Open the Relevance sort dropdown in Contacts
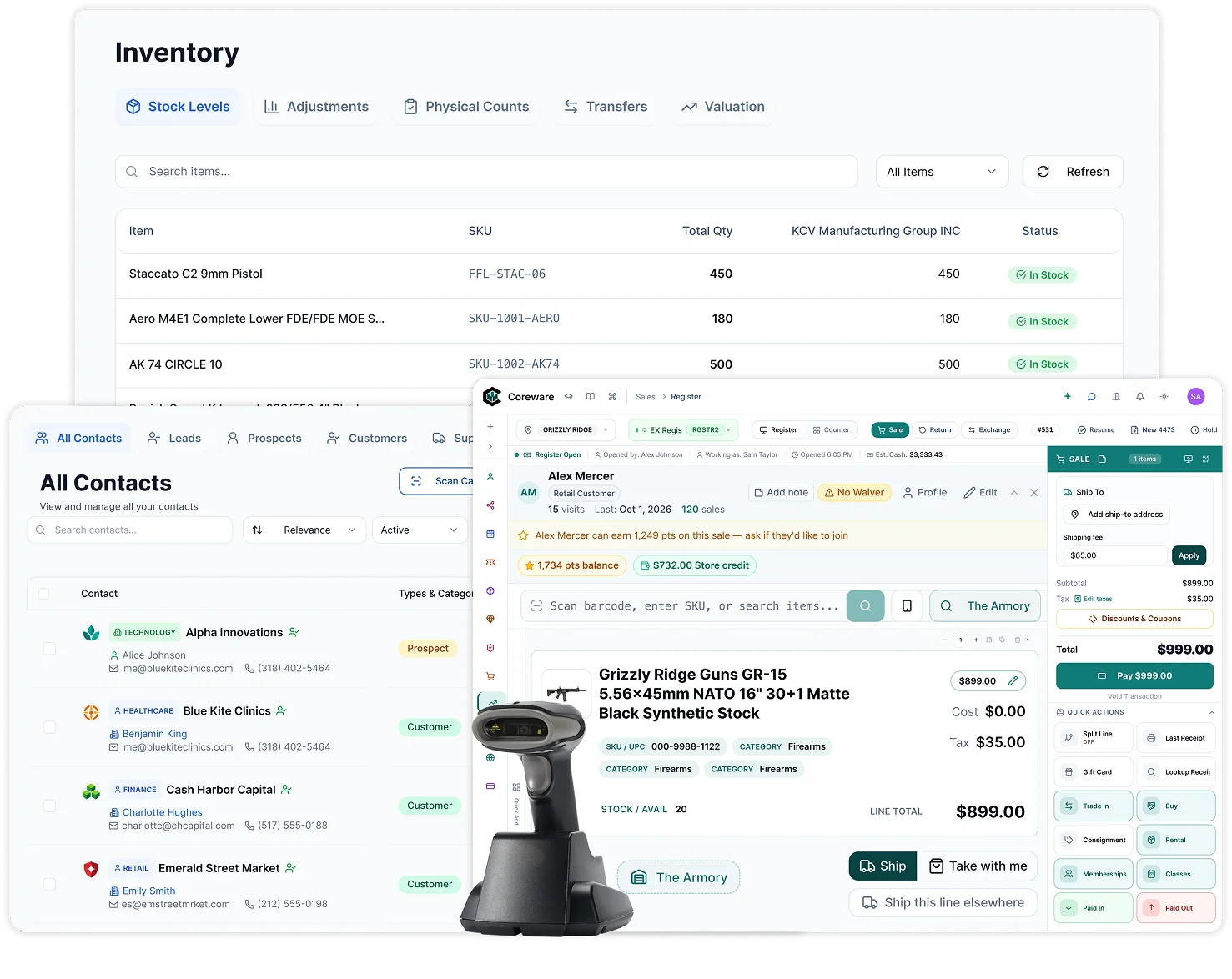The image size is (1232, 979). click(304, 530)
